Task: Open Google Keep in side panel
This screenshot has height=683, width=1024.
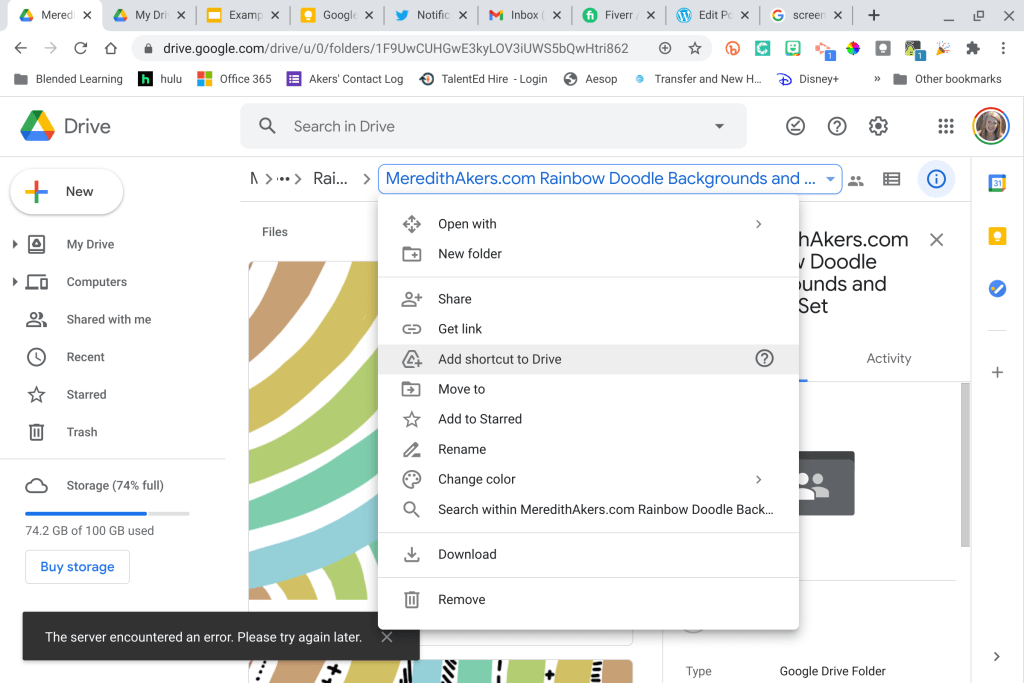Action: pos(997,236)
